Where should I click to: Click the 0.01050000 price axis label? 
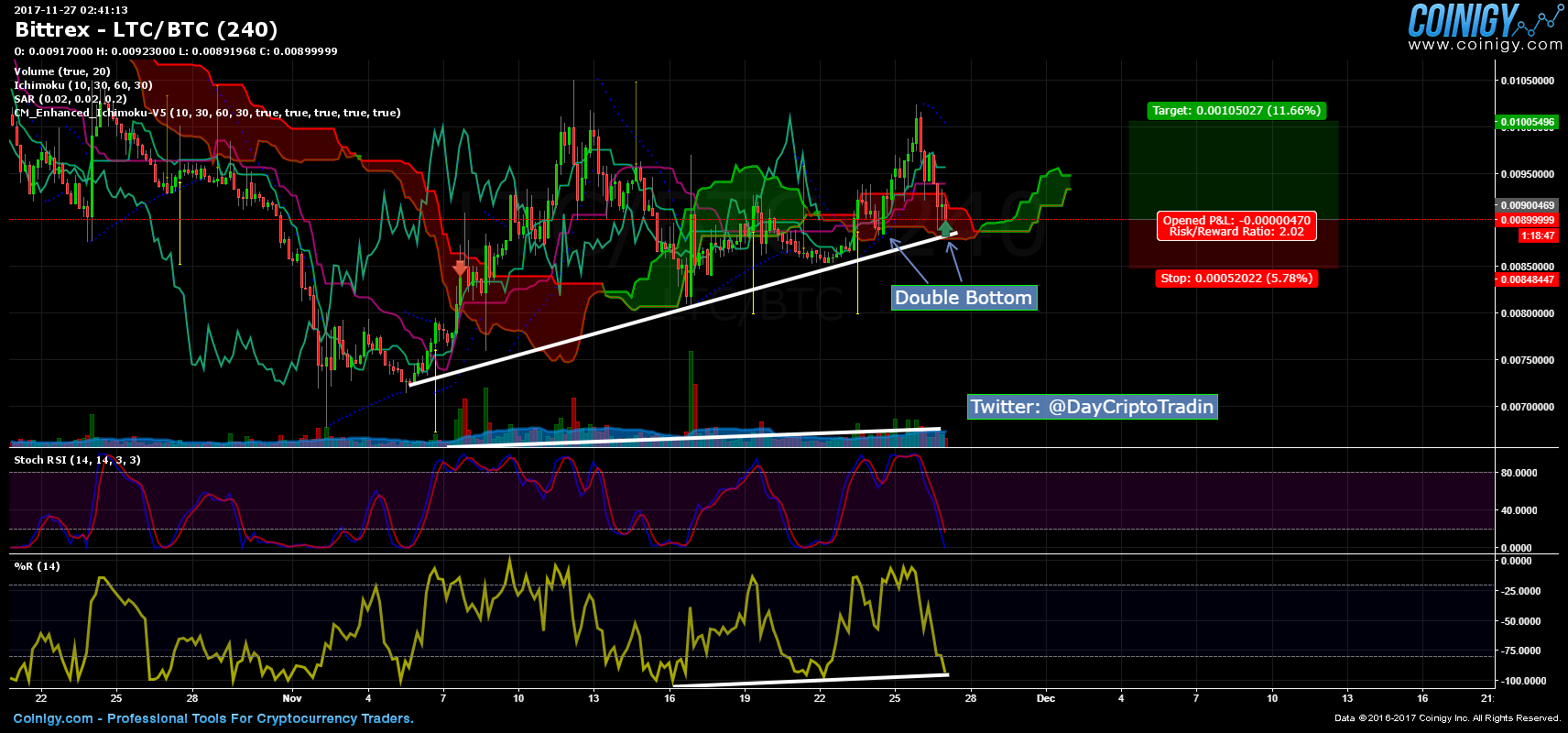(1528, 81)
